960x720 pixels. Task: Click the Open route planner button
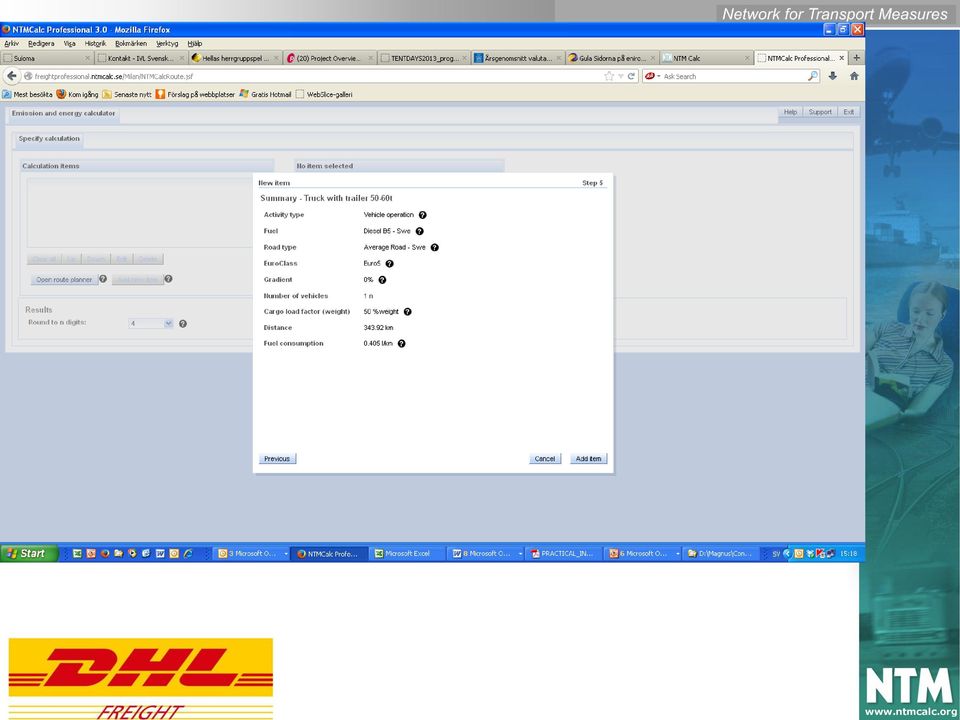64,280
